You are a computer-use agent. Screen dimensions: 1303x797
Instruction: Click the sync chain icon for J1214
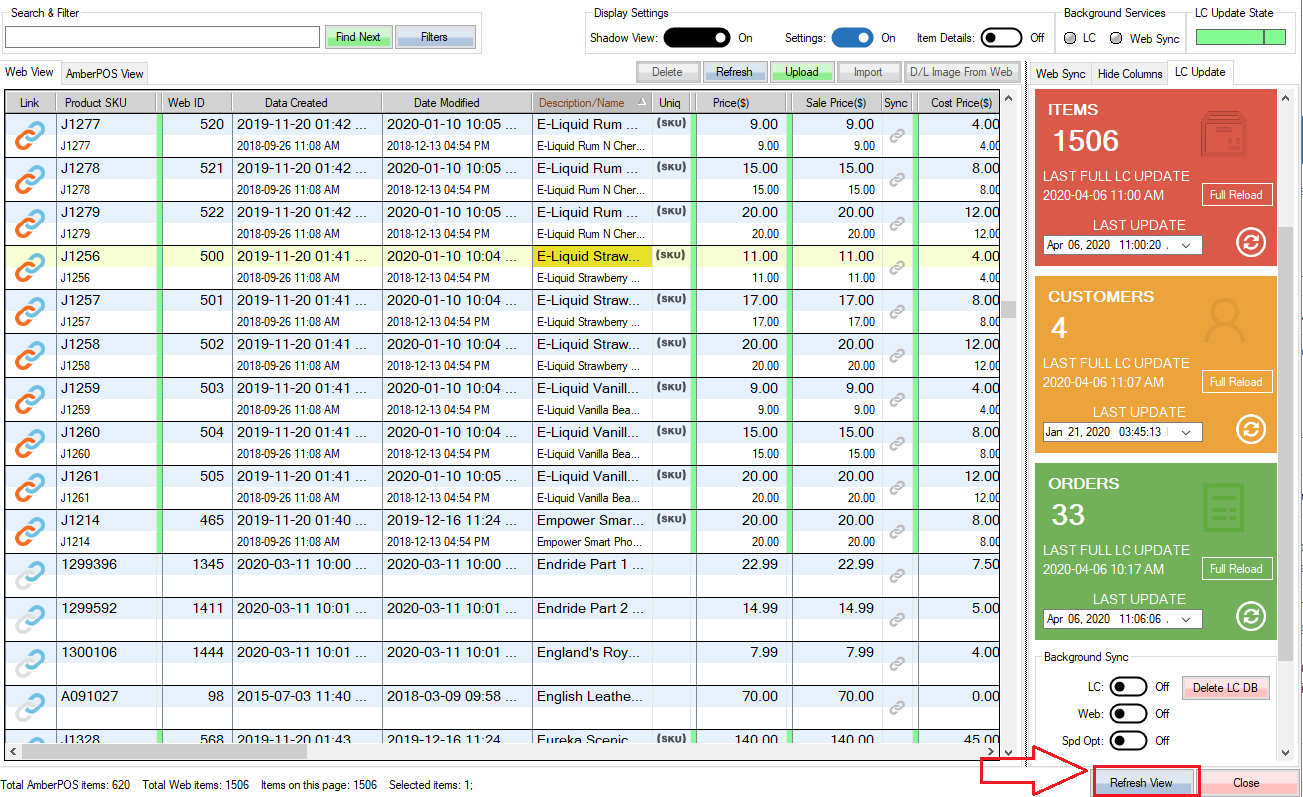pyautogui.click(x=897, y=532)
